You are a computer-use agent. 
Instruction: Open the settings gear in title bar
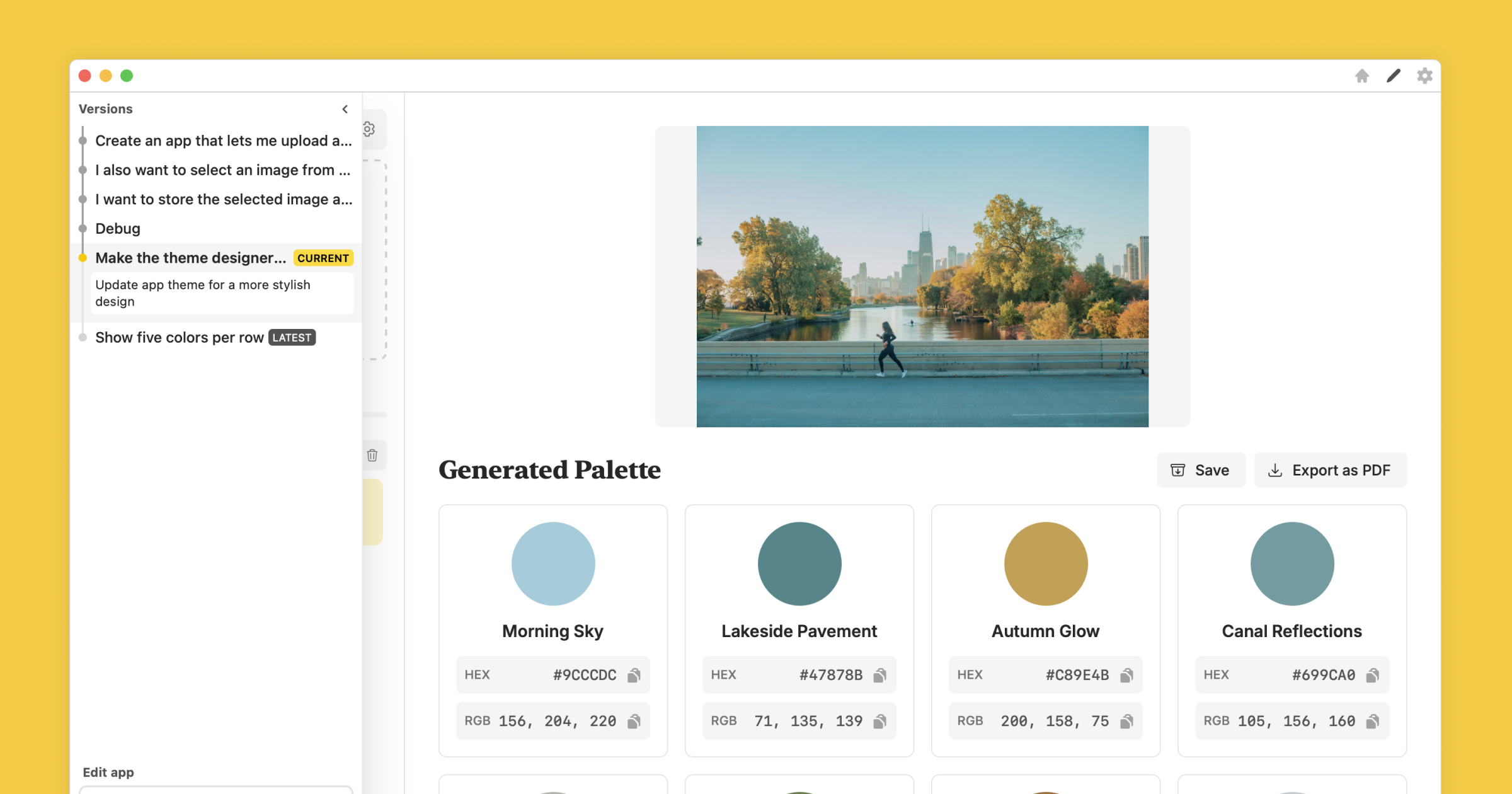click(1424, 76)
